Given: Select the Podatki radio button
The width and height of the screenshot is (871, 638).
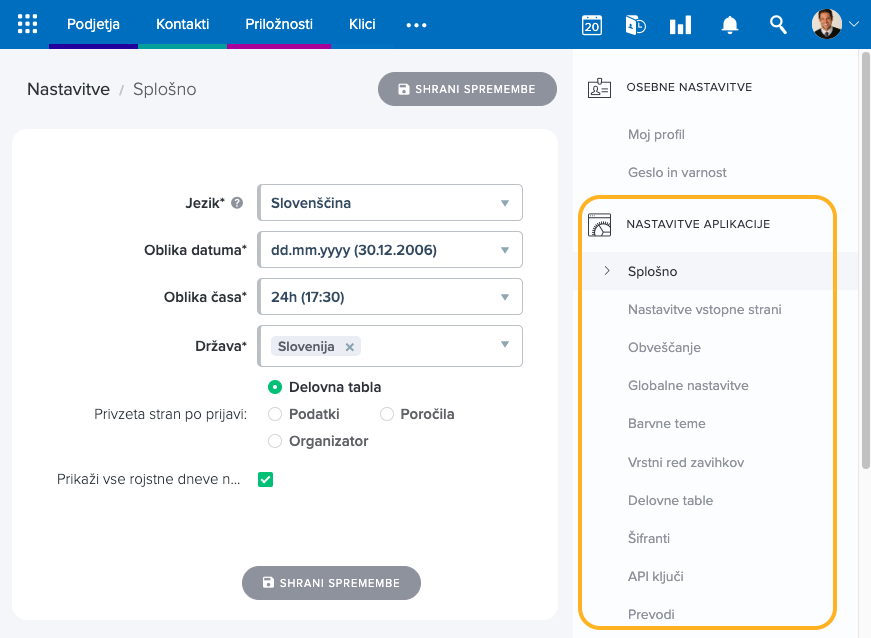Looking at the screenshot, I should pos(275,414).
